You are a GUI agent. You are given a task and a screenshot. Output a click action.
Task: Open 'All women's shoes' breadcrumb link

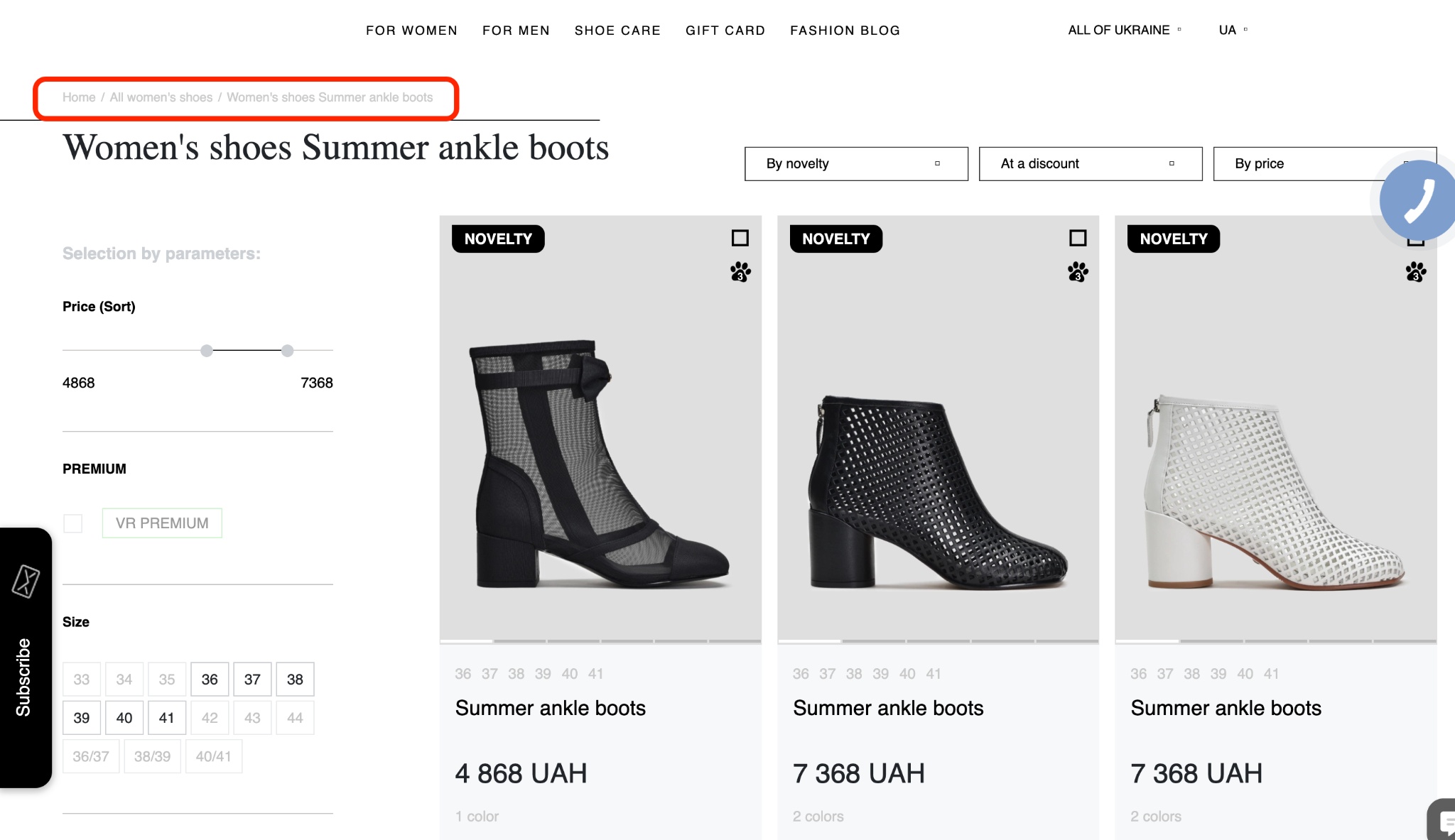pyautogui.click(x=162, y=97)
